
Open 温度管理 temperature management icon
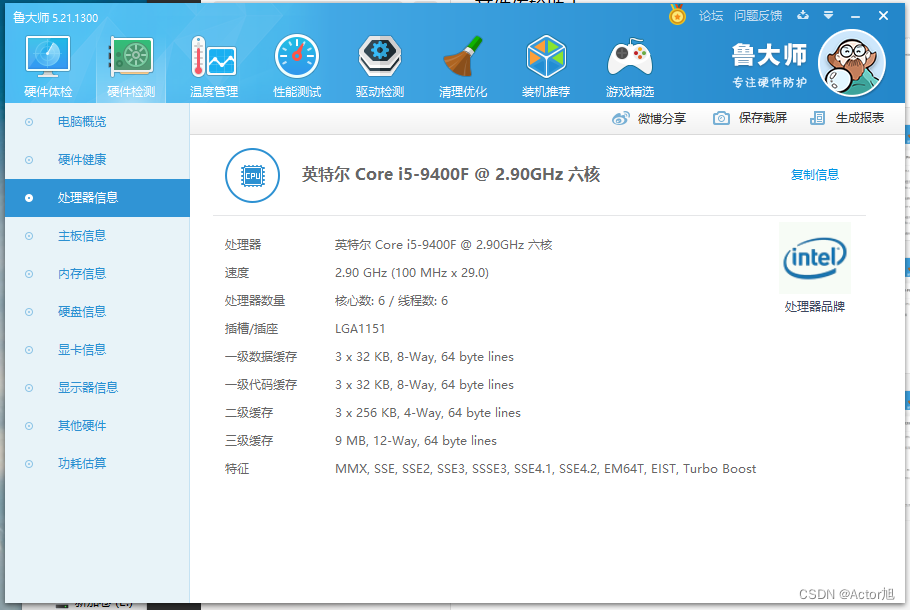(214, 56)
